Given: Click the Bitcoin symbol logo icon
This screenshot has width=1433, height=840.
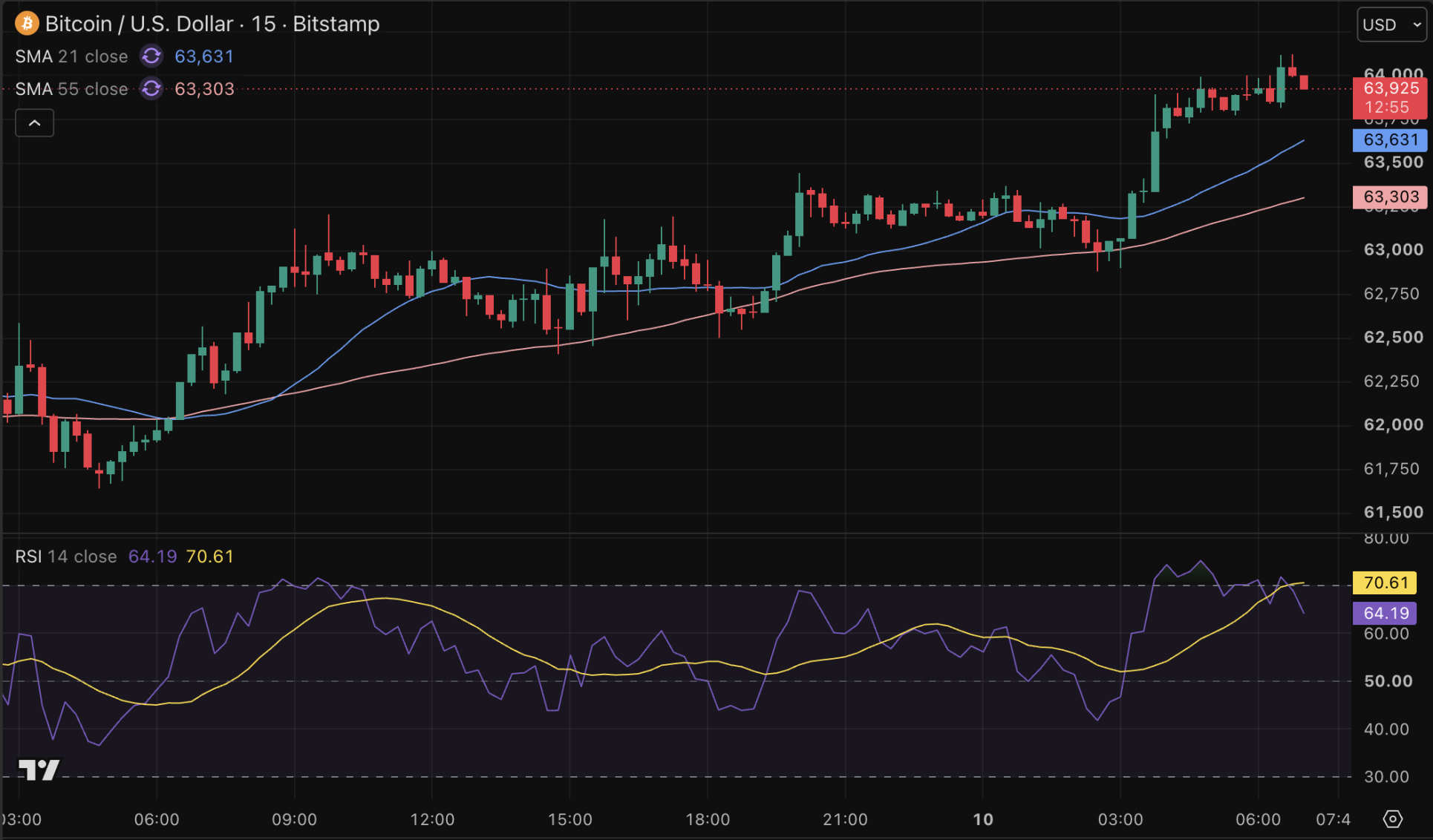Looking at the screenshot, I should [x=27, y=24].
